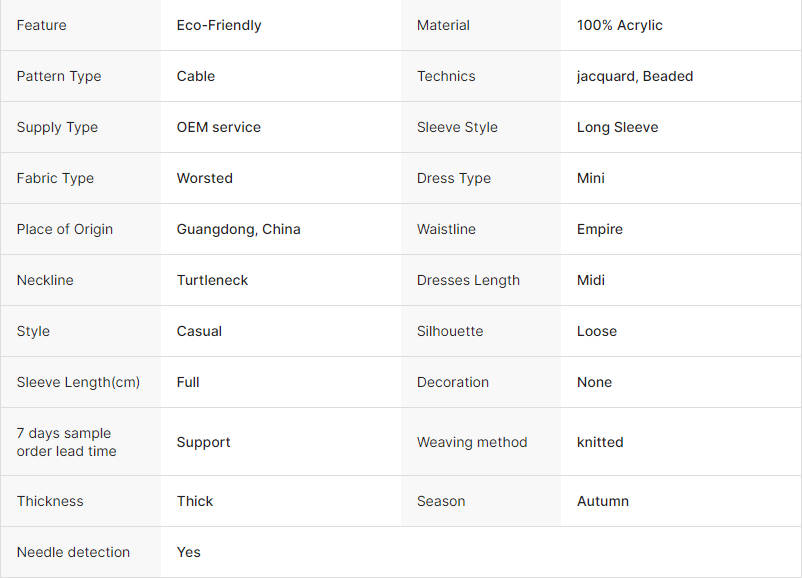The width and height of the screenshot is (802, 578).
Task: Click the Needle detection Yes value
Action: coord(188,552)
